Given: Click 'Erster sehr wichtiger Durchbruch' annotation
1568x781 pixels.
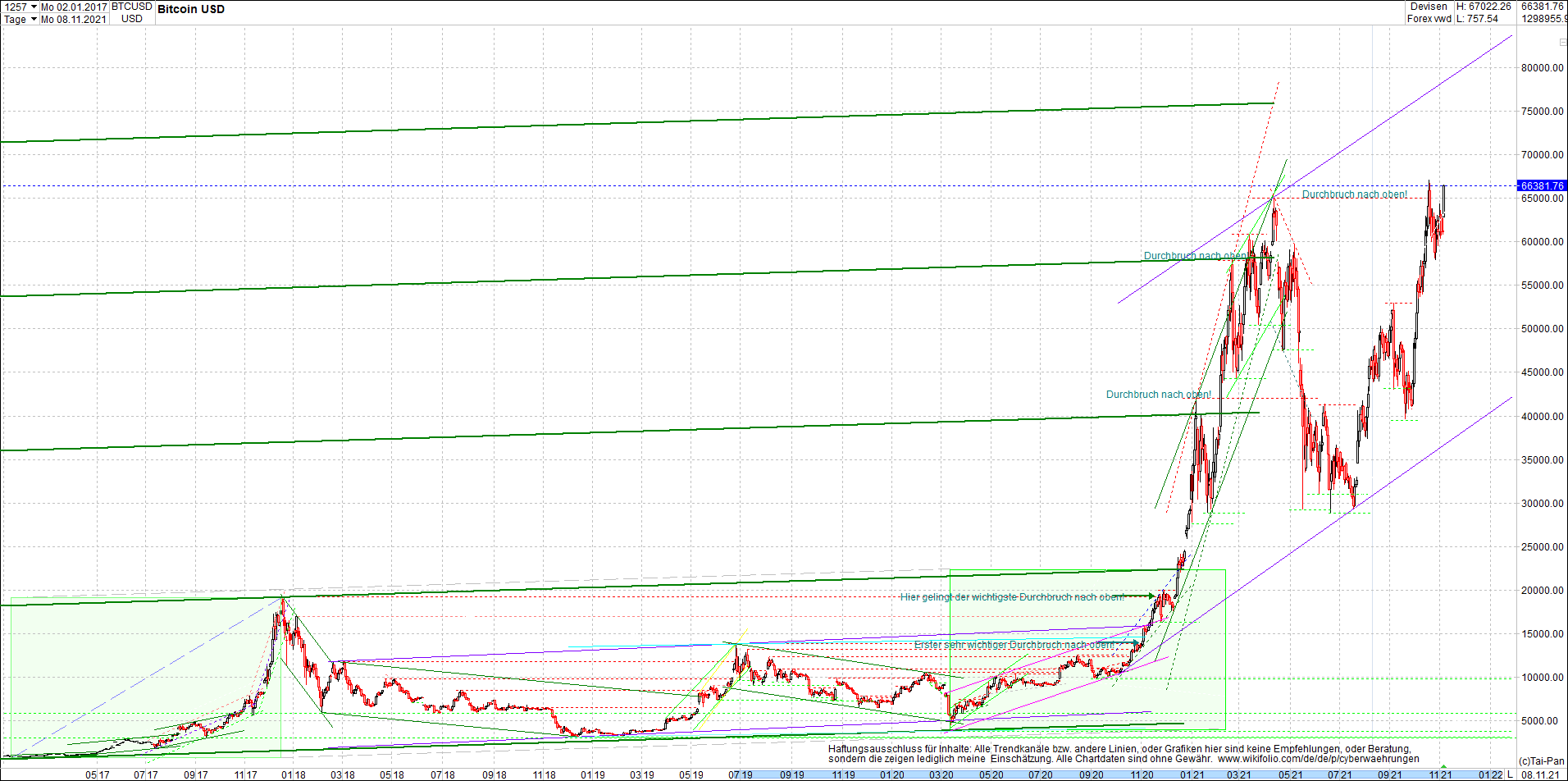Looking at the screenshot, I should tap(1014, 645).
